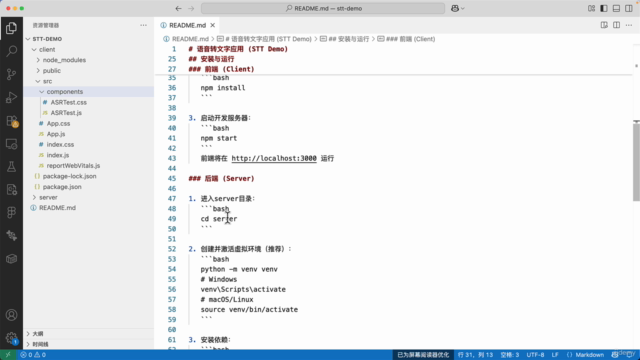Customize layout icon in title bar
The width and height of the screenshot is (640, 360).
click(591, 8)
